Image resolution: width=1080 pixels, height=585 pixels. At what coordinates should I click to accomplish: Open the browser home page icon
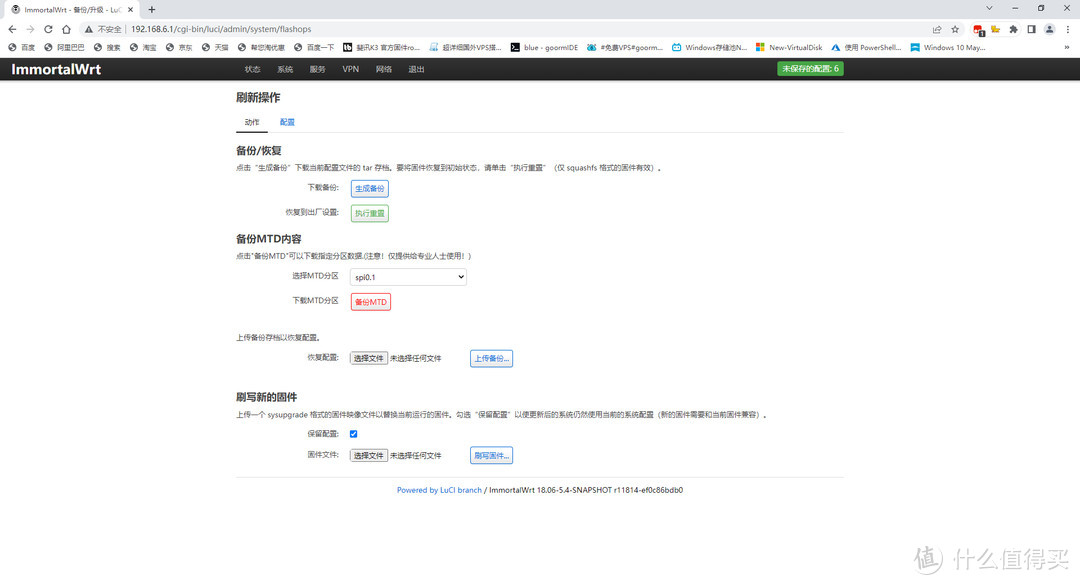[x=66, y=29]
